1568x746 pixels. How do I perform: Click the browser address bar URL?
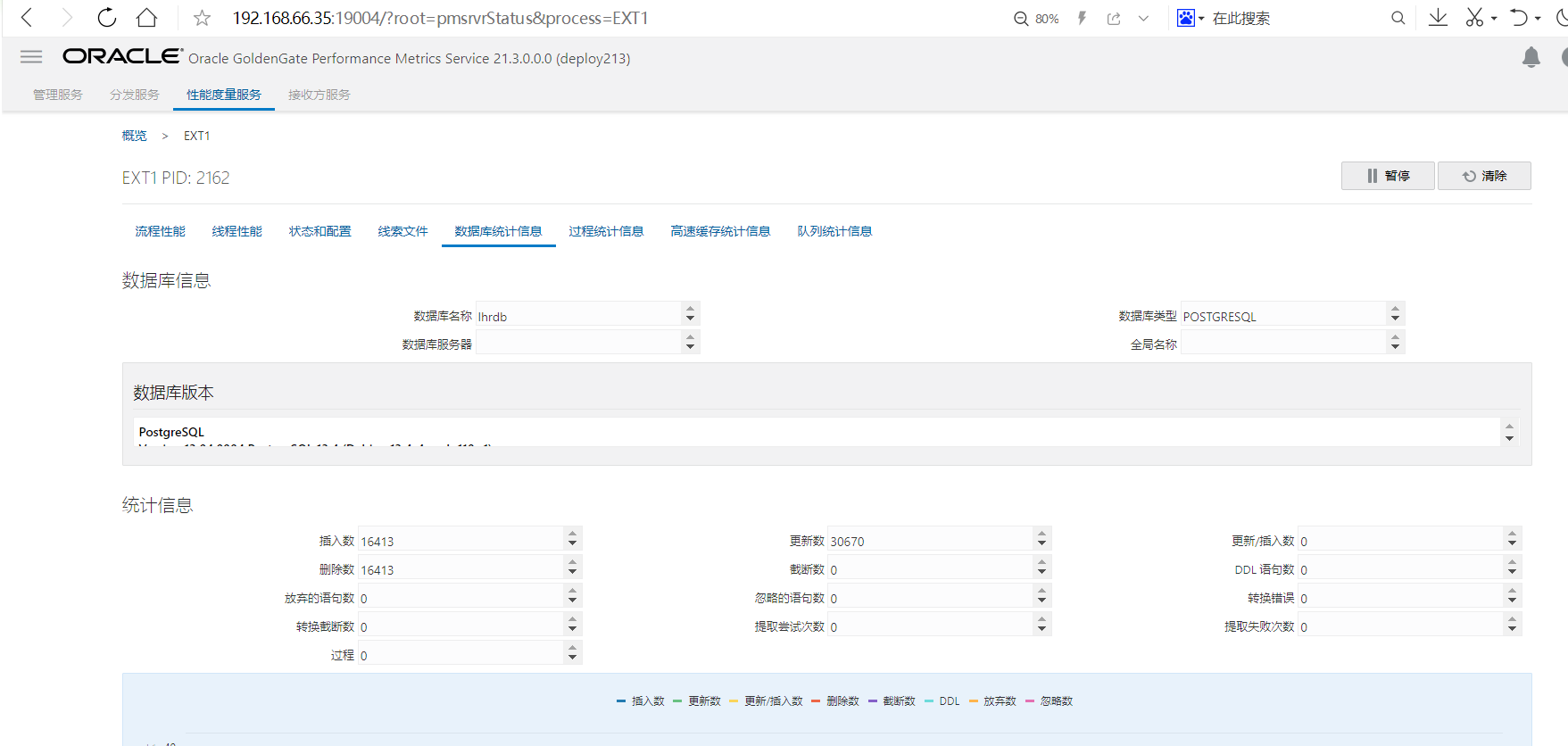click(x=441, y=18)
